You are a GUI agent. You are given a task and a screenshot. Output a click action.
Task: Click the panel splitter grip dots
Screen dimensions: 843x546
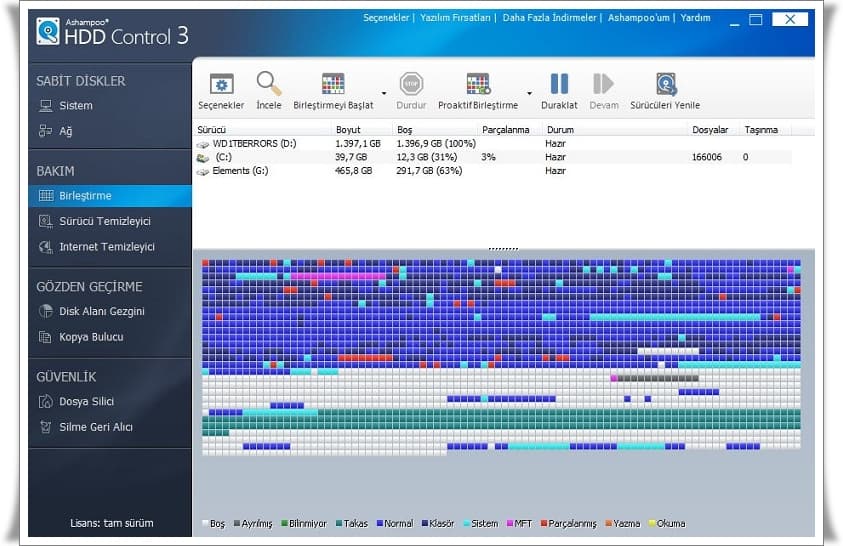tap(503, 249)
